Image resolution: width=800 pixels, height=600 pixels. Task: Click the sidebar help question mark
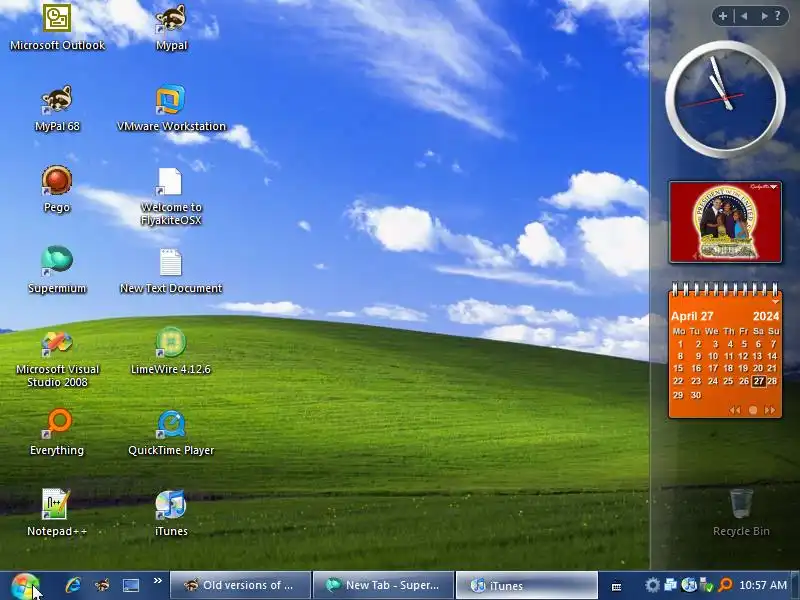778,16
